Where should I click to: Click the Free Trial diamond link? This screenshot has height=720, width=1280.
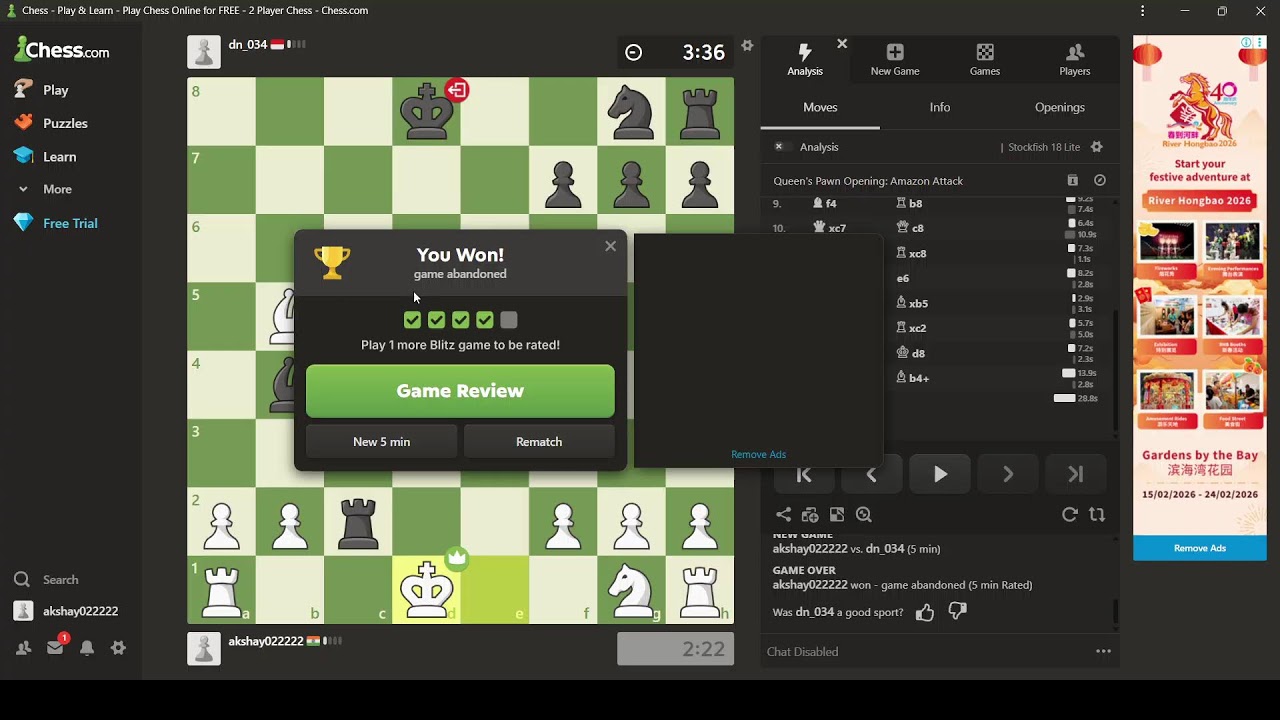[x=56, y=223]
